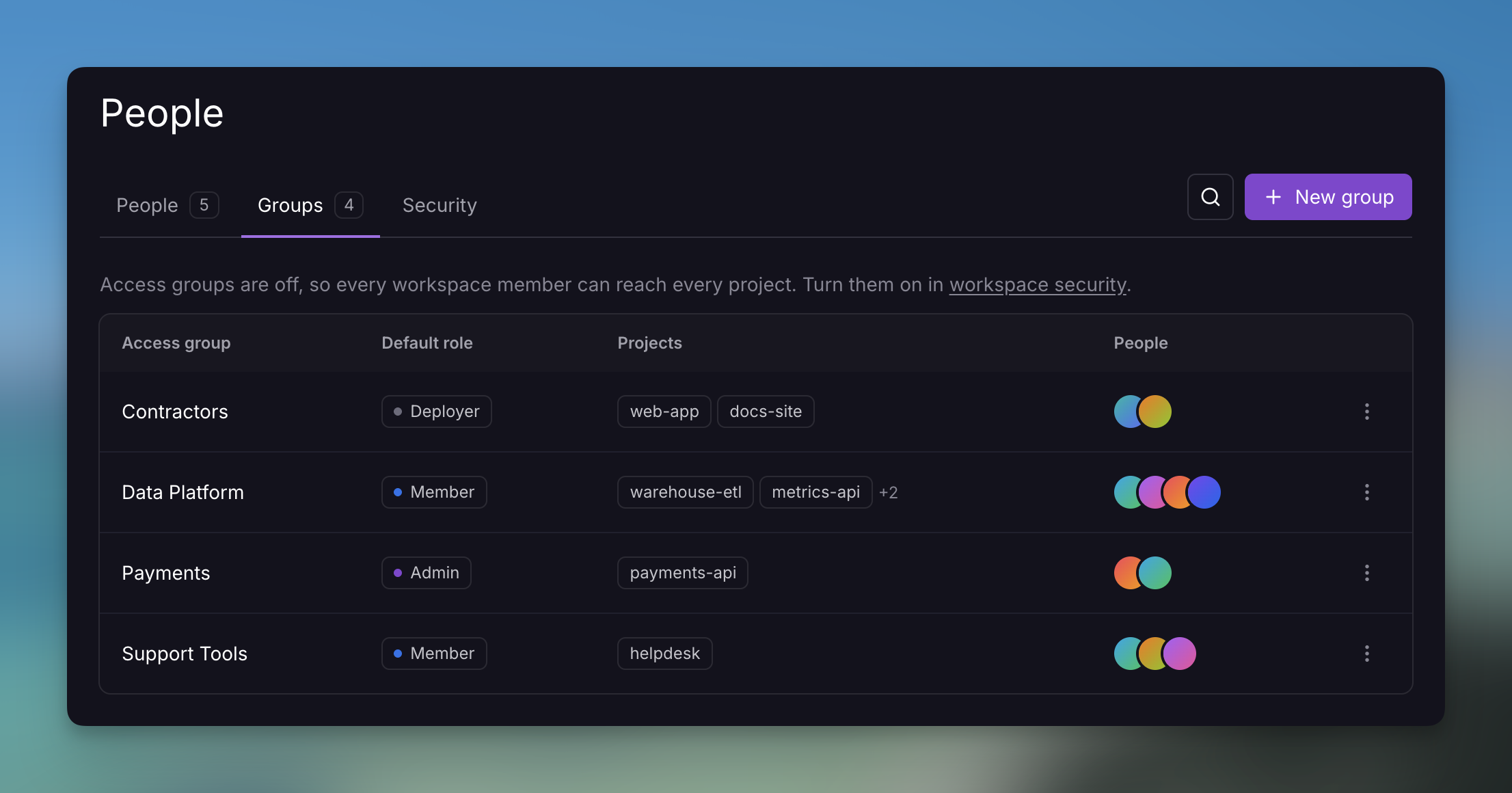Click the blue-purple avatar in Data Platform row
Screen dimensions: 1512x793
coord(1204,492)
